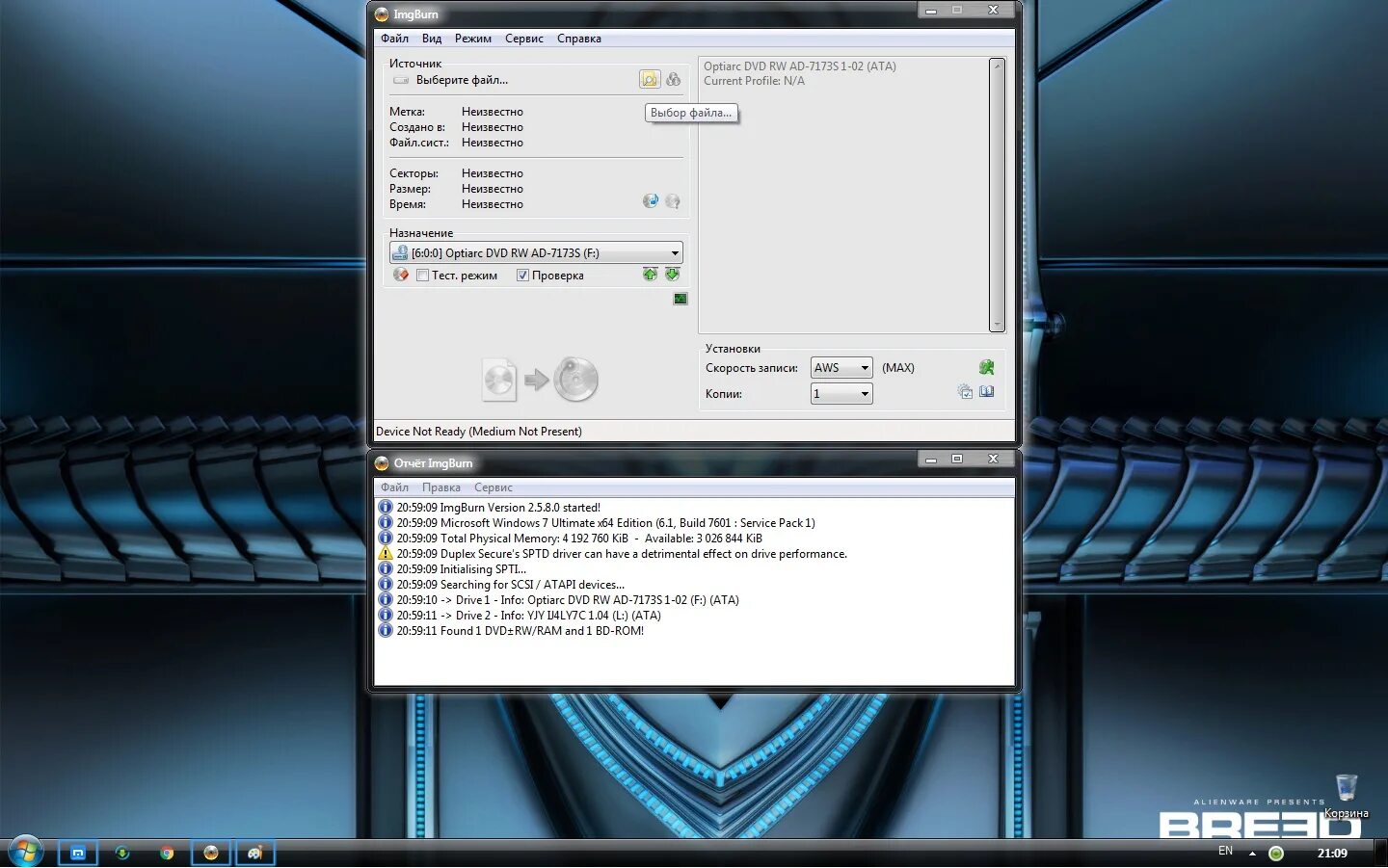The width and height of the screenshot is (1388, 868).
Task: Open the Скорость записи AWS dropdown
Action: 841,367
